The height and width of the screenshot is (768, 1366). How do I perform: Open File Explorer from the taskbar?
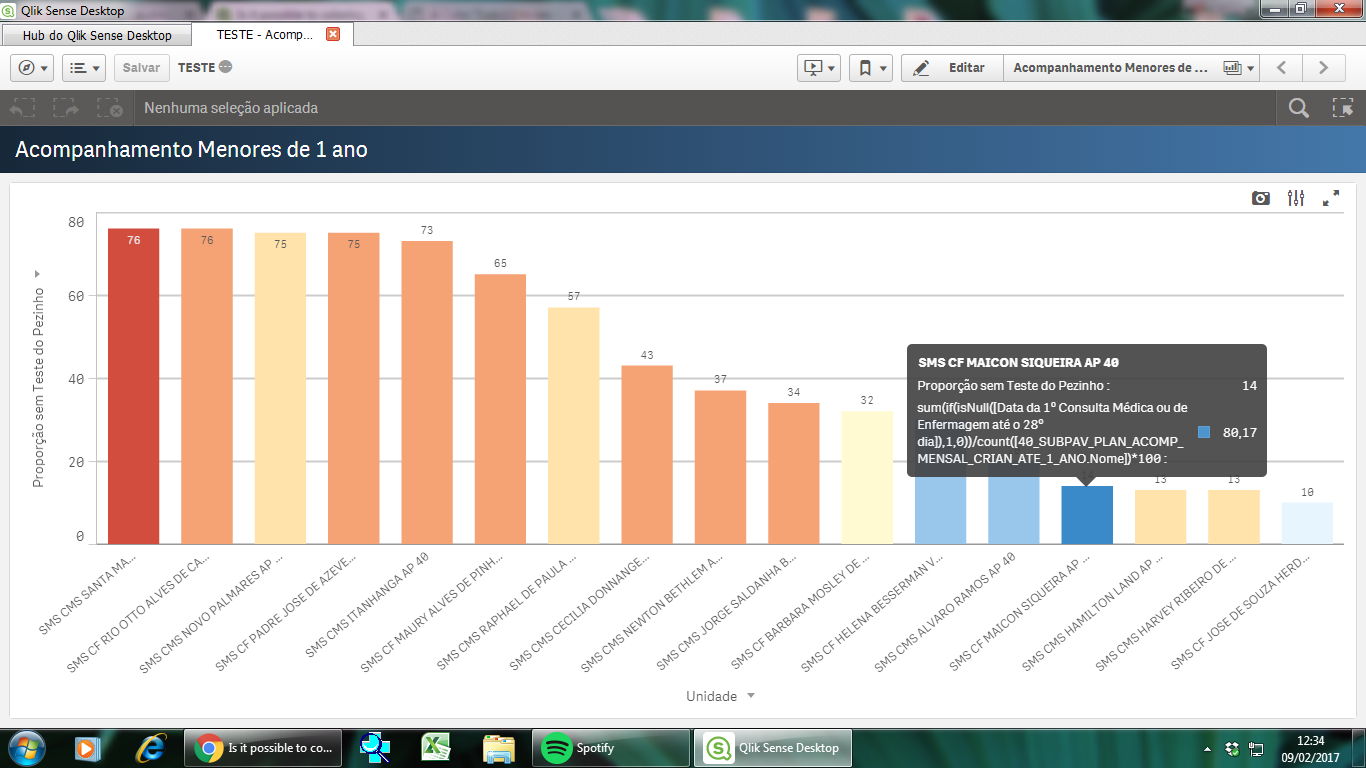498,748
